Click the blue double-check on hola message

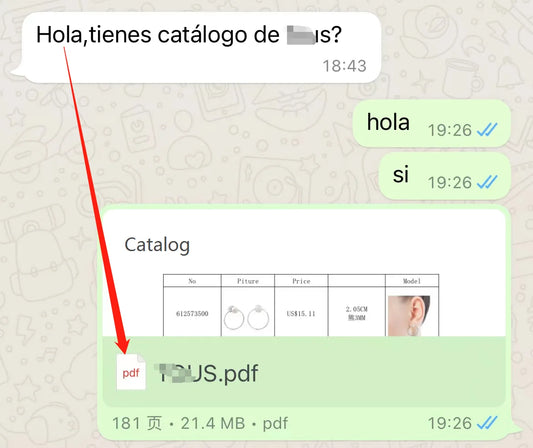tap(487, 130)
